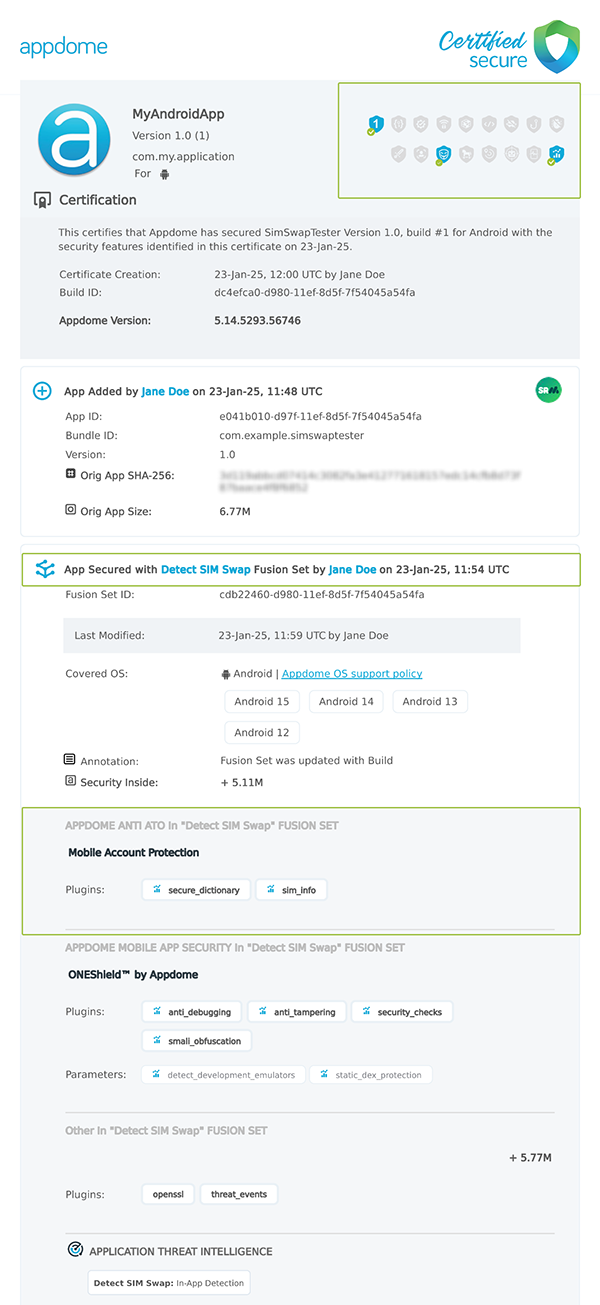Select the blue numbered "1" shield badge

[377, 123]
